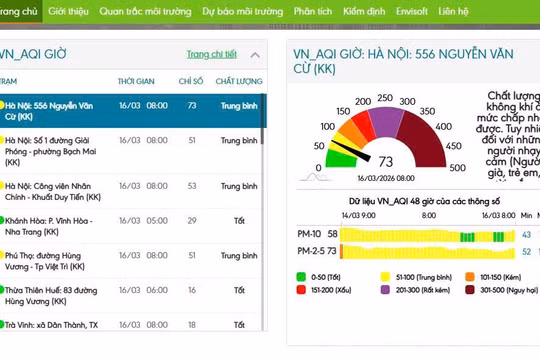
Task: Select the Liên hệ menu item
Action: 453,11
